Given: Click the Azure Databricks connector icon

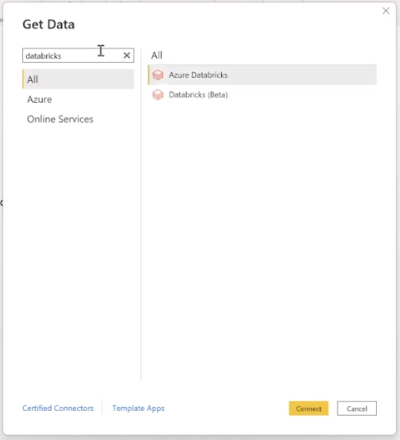Looking at the screenshot, I should click(x=158, y=75).
